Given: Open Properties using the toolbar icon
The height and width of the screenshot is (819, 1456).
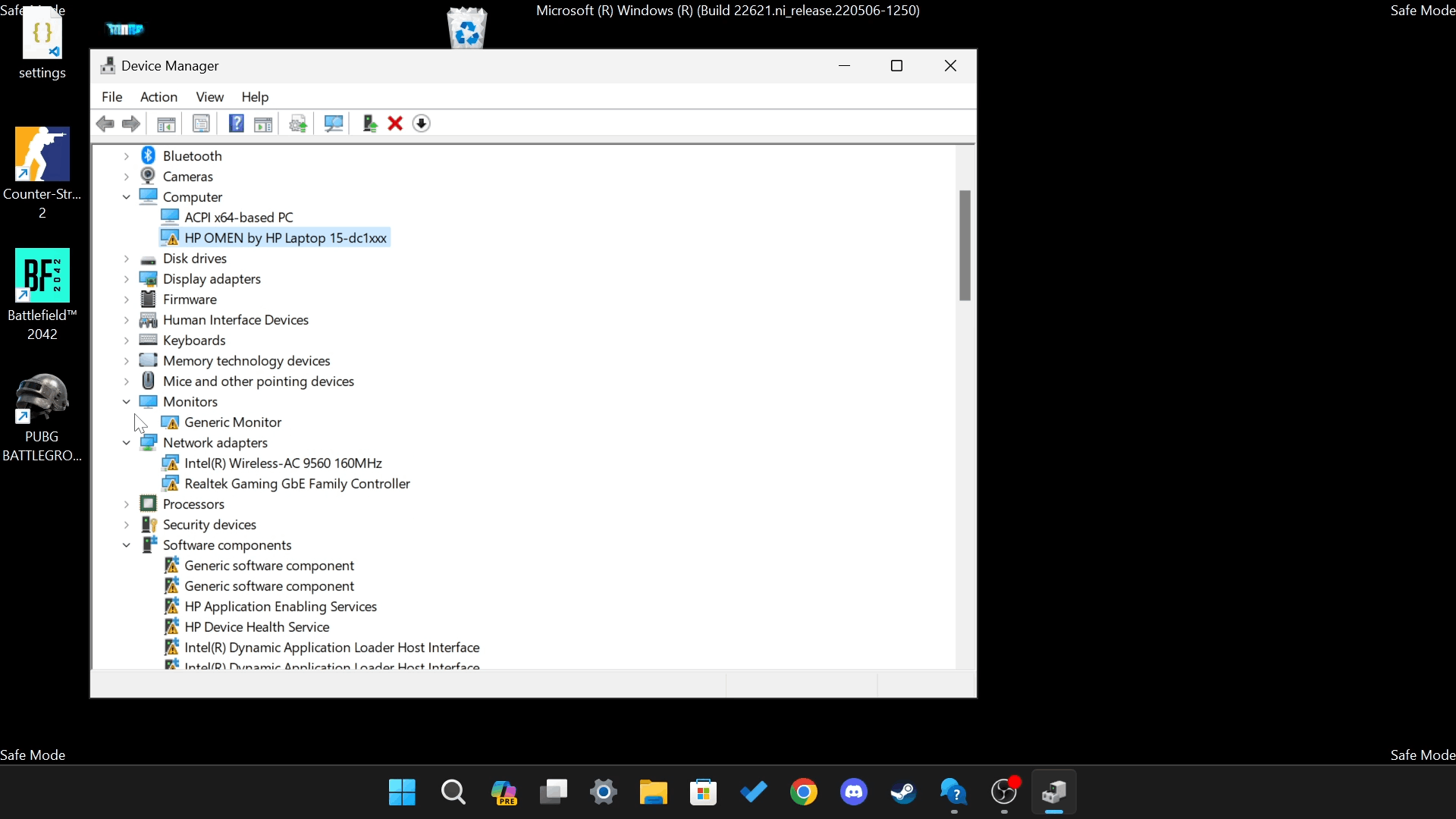Looking at the screenshot, I should pos(202,124).
